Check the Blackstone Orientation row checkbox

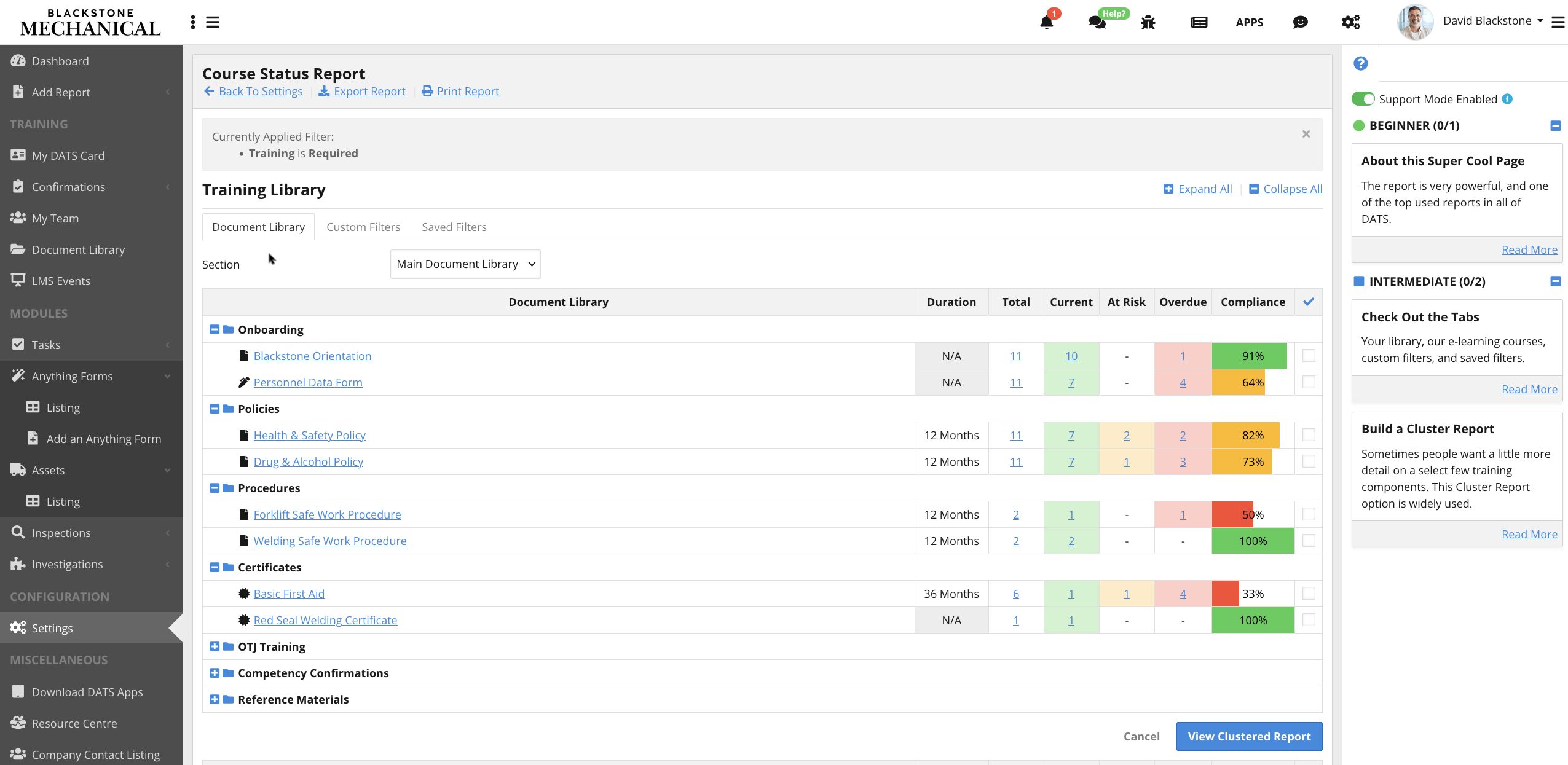1309,355
